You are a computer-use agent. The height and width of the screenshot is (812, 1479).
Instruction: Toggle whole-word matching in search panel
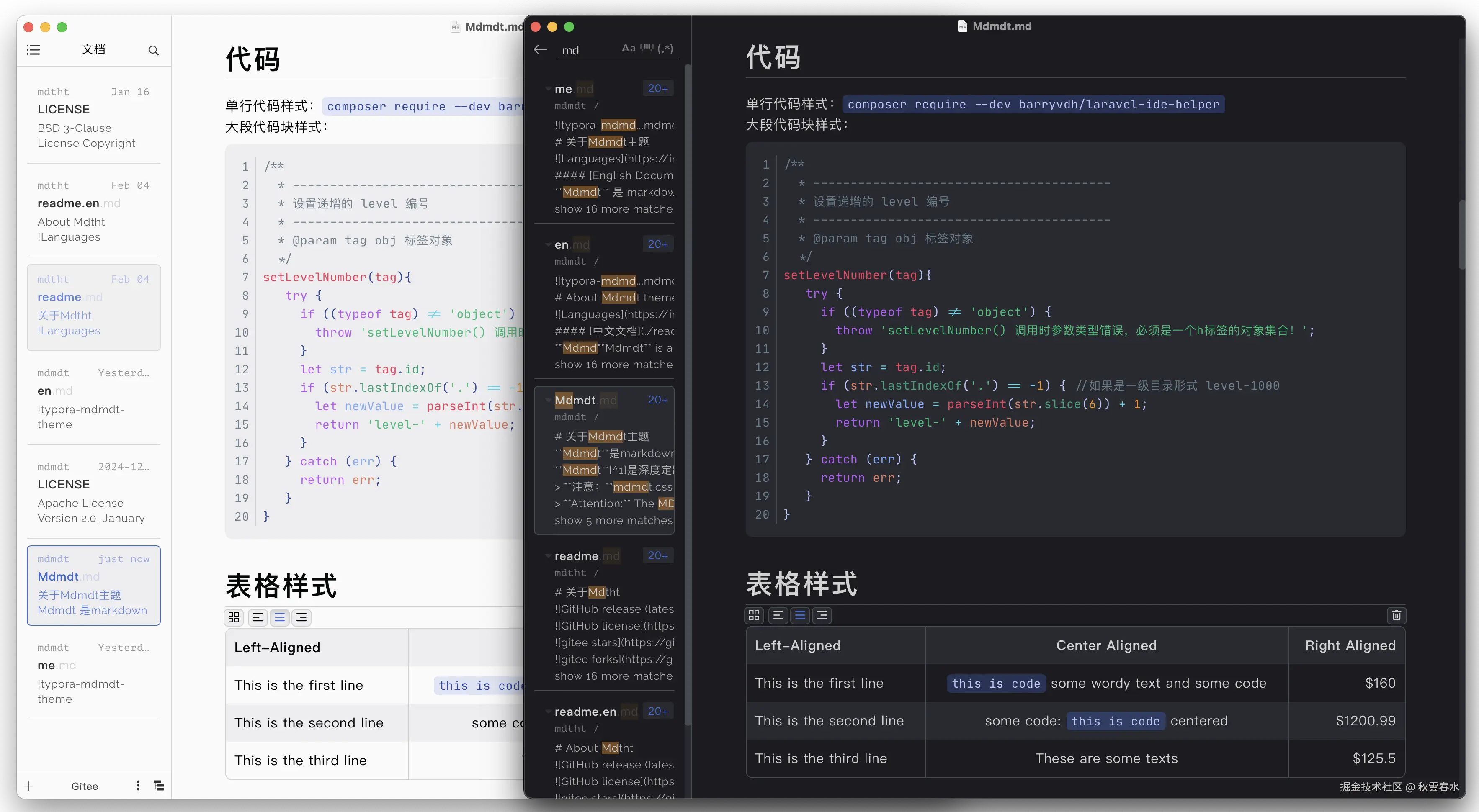(x=647, y=48)
